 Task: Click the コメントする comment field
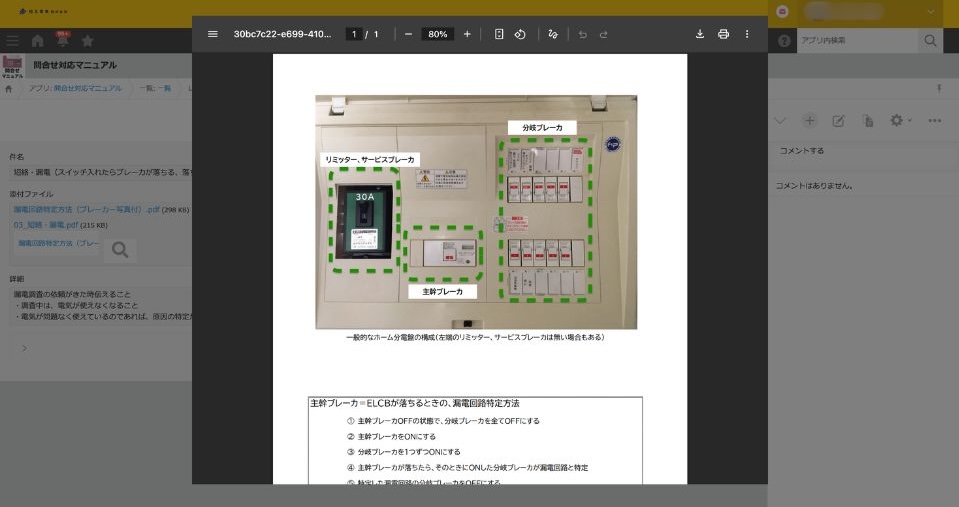[x=860, y=151]
